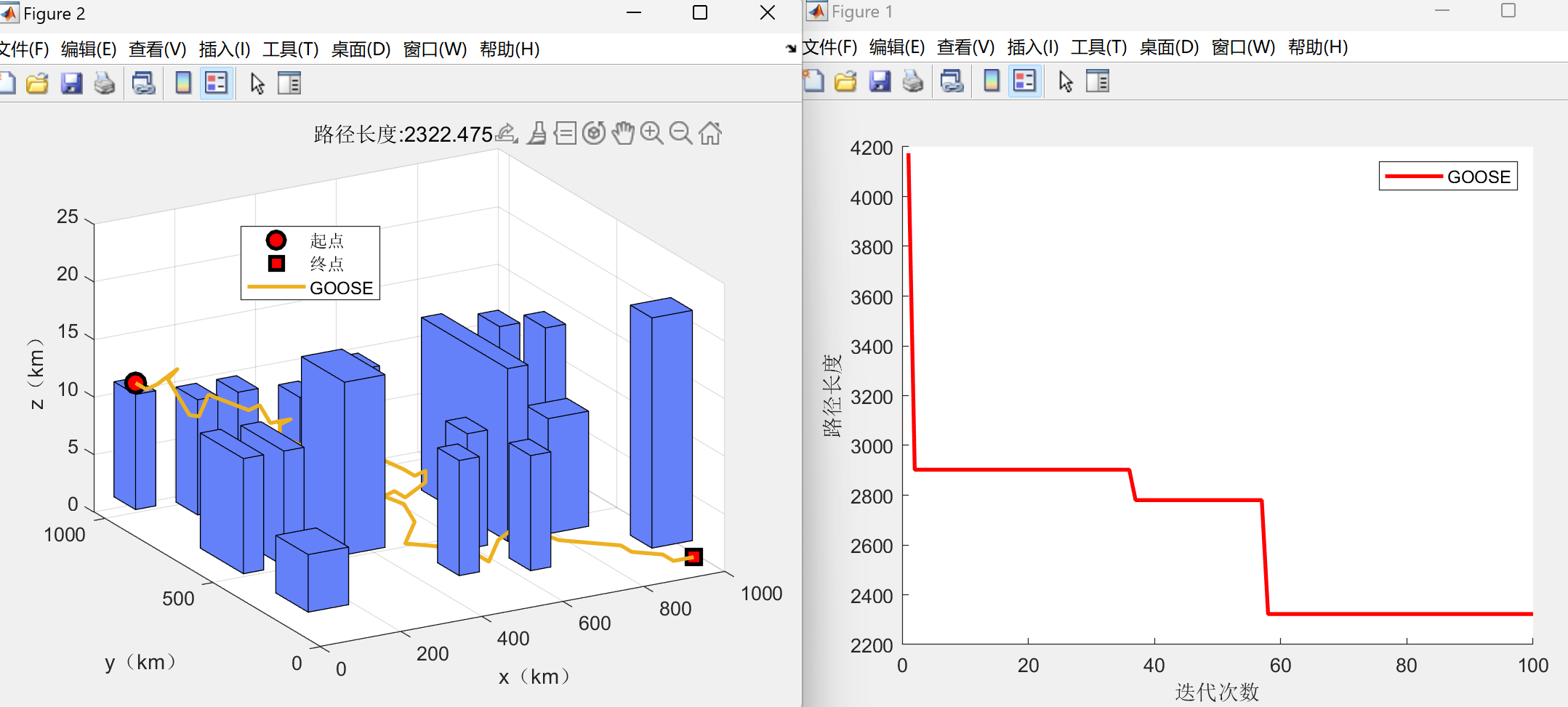Open 工具(T) menu in Figure 1
1568x707 pixels.
tap(1098, 47)
